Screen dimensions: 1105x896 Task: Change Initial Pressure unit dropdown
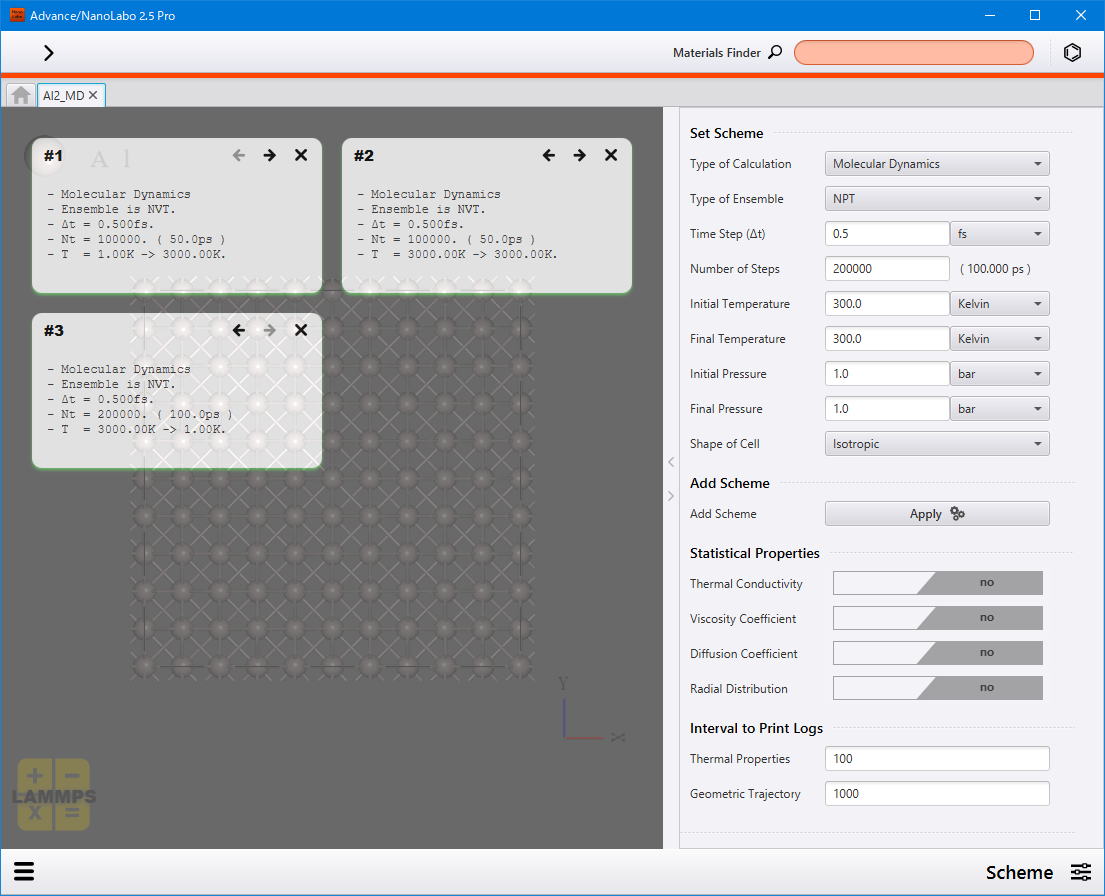[999, 374]
